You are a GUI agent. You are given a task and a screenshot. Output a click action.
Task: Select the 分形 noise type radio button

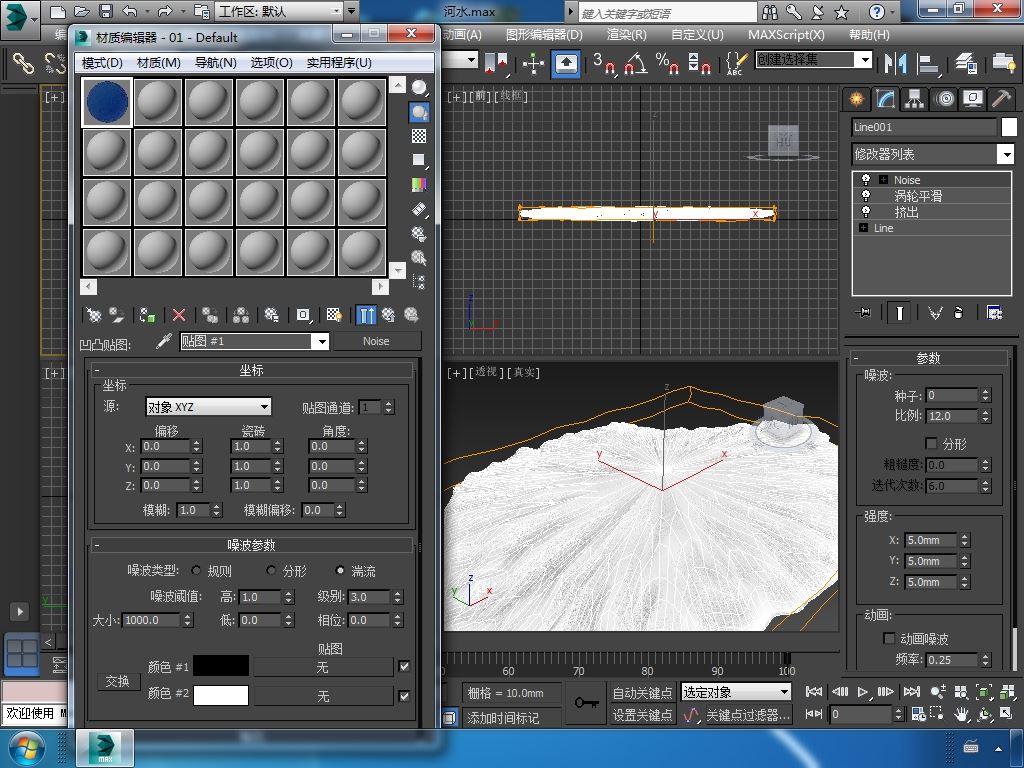[271, 571]
